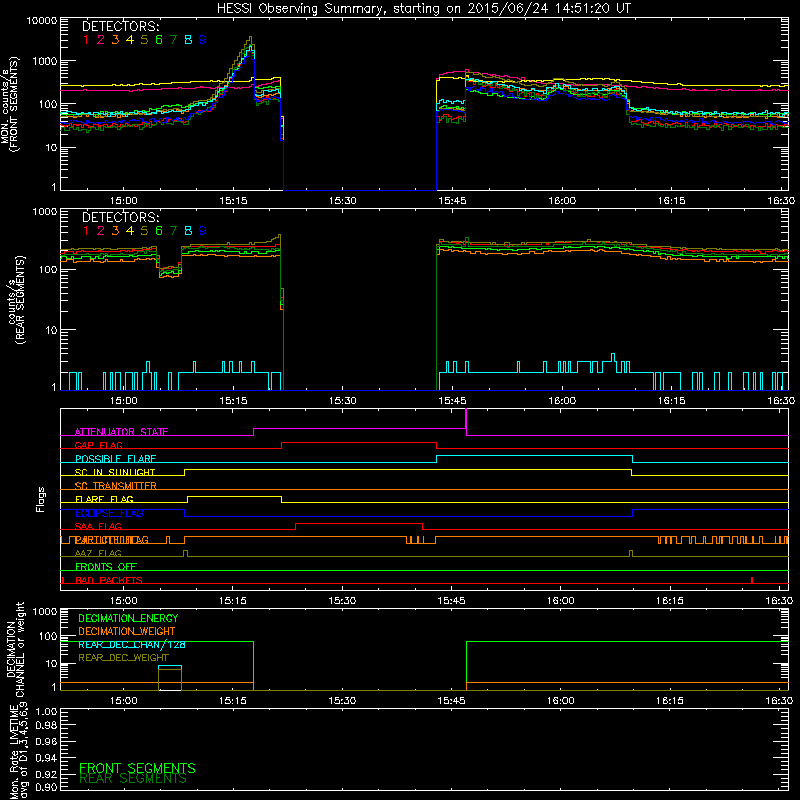Click the DECIMATION_WEIGHT legend entry
The width and height of the screenshot is (800, 800).
click(127, 632)
